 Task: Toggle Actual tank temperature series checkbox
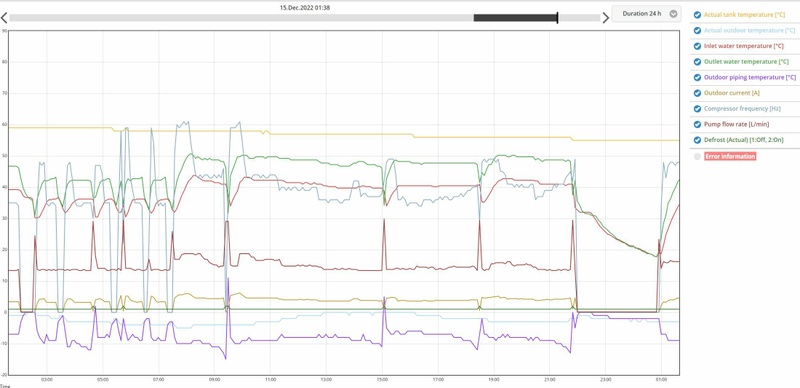point(697,15)
